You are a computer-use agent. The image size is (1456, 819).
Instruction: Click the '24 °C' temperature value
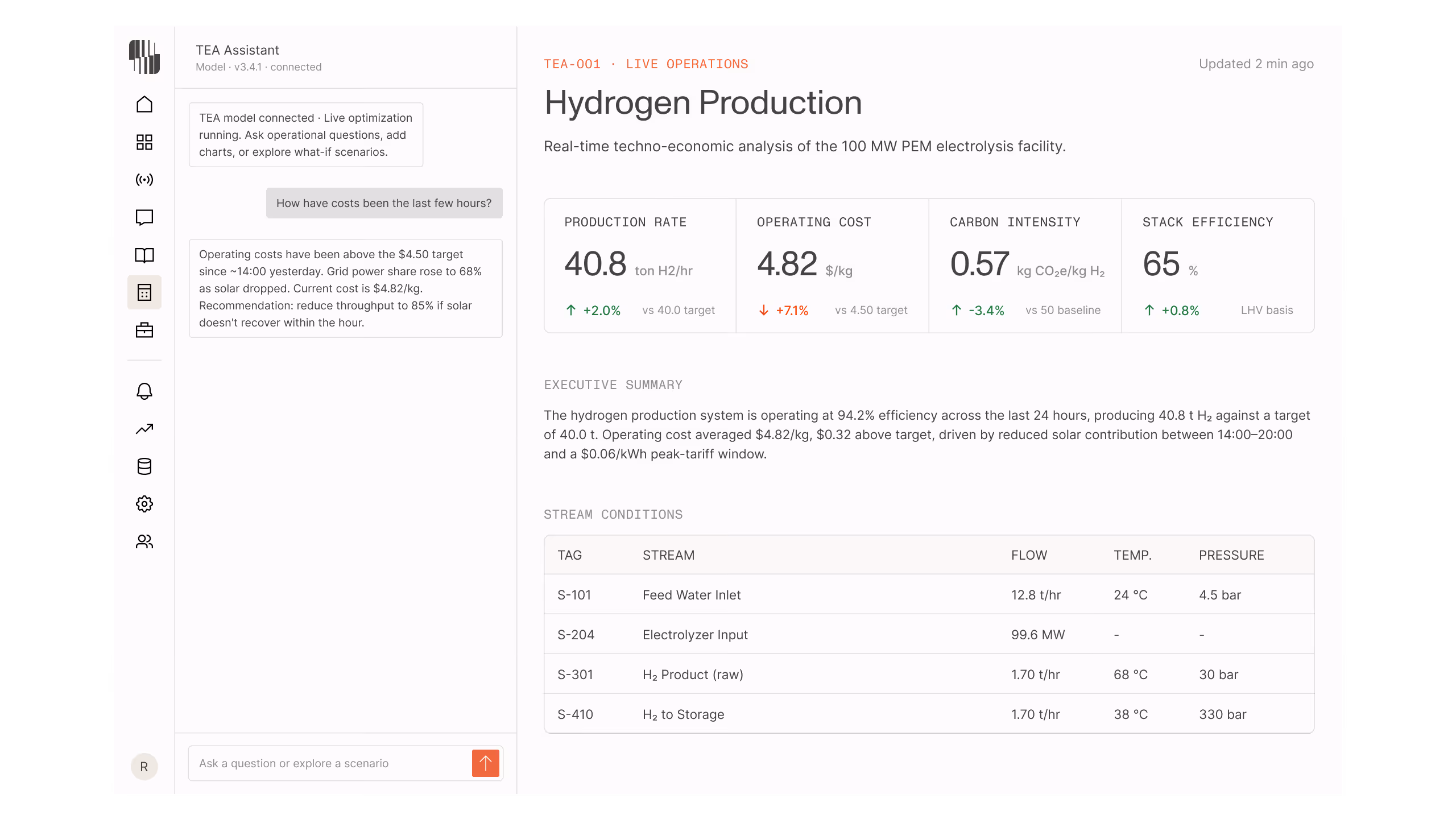tap(1131, 595)
